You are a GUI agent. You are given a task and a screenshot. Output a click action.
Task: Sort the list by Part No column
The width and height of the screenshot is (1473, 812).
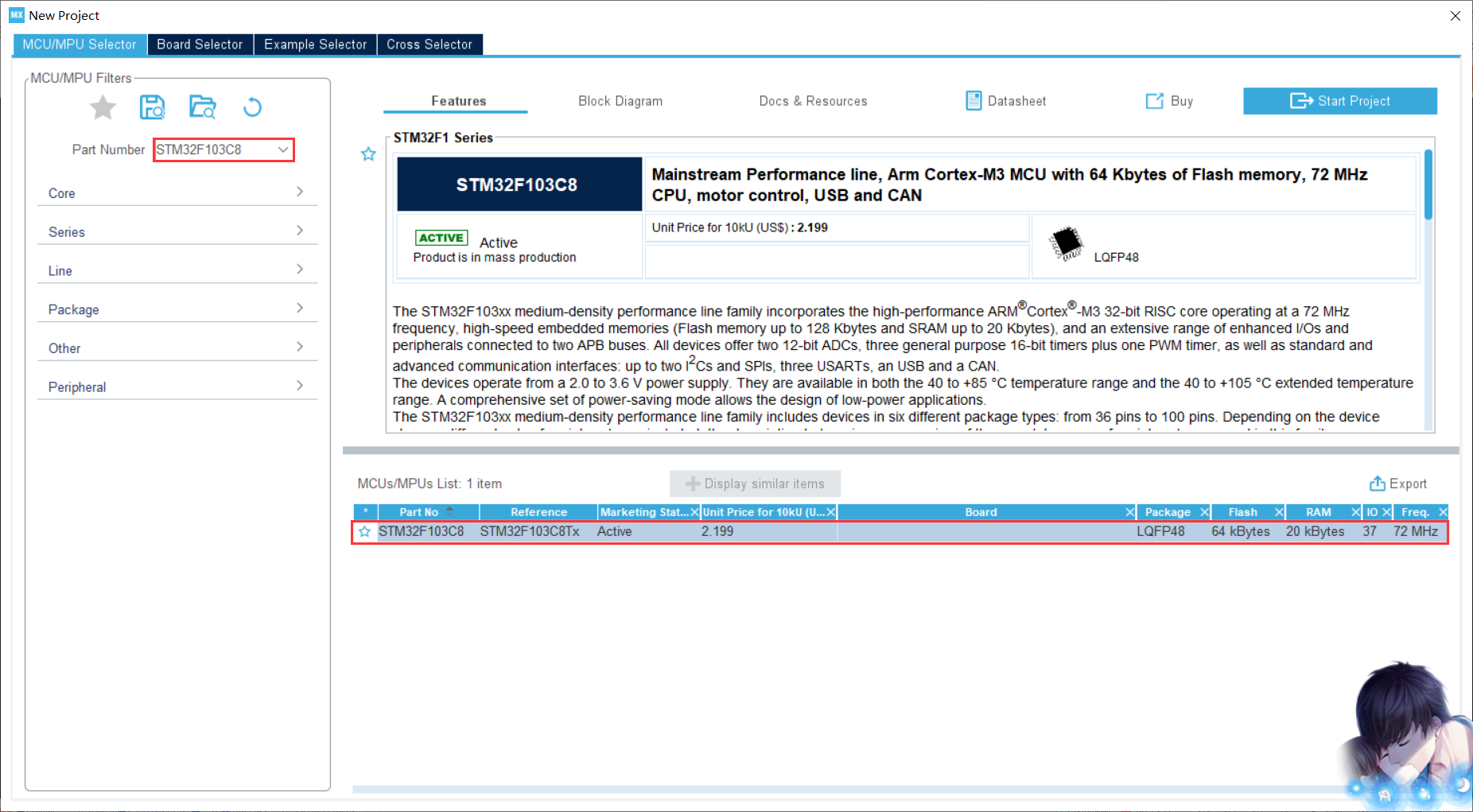pyautogui.click(x=428, y=512)
